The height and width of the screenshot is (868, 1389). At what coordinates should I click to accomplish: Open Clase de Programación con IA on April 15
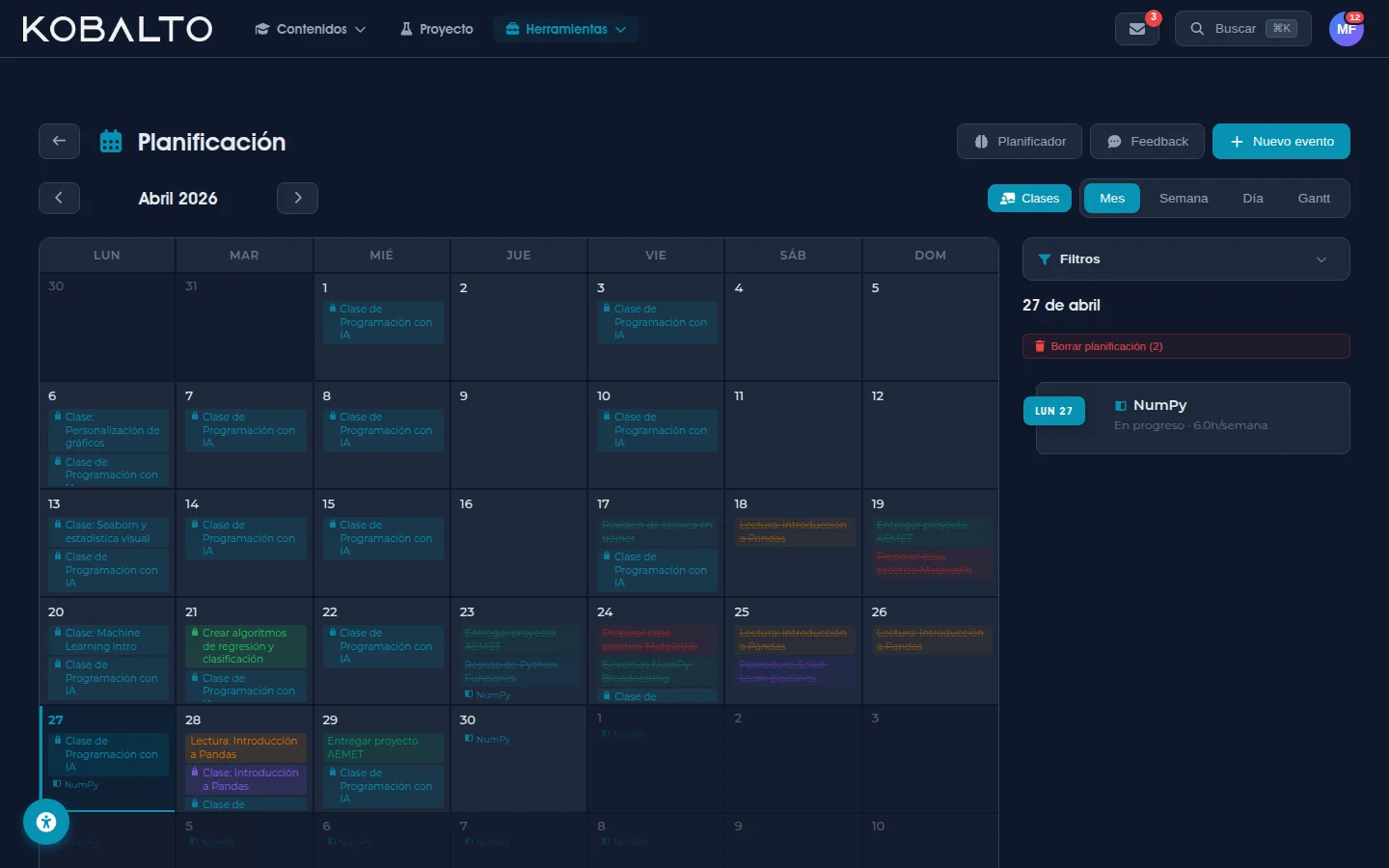click(383, 538)
